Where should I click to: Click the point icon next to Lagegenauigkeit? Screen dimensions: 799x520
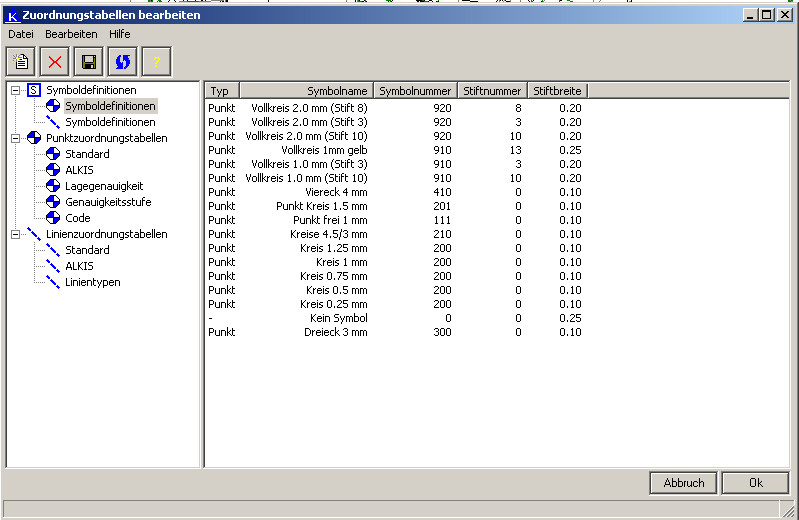click(53, 186)
